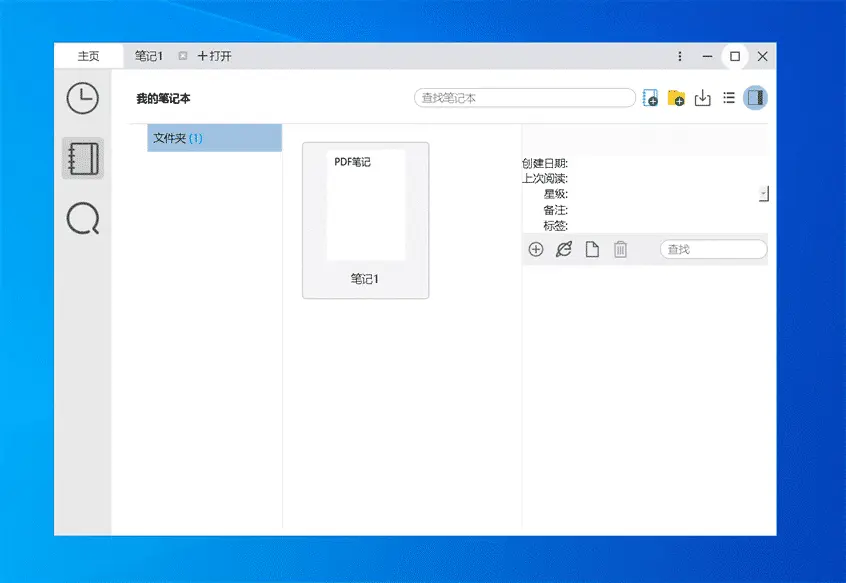Close the 笔记1 tab
The image size is (846, 583).
coord(183,56)
